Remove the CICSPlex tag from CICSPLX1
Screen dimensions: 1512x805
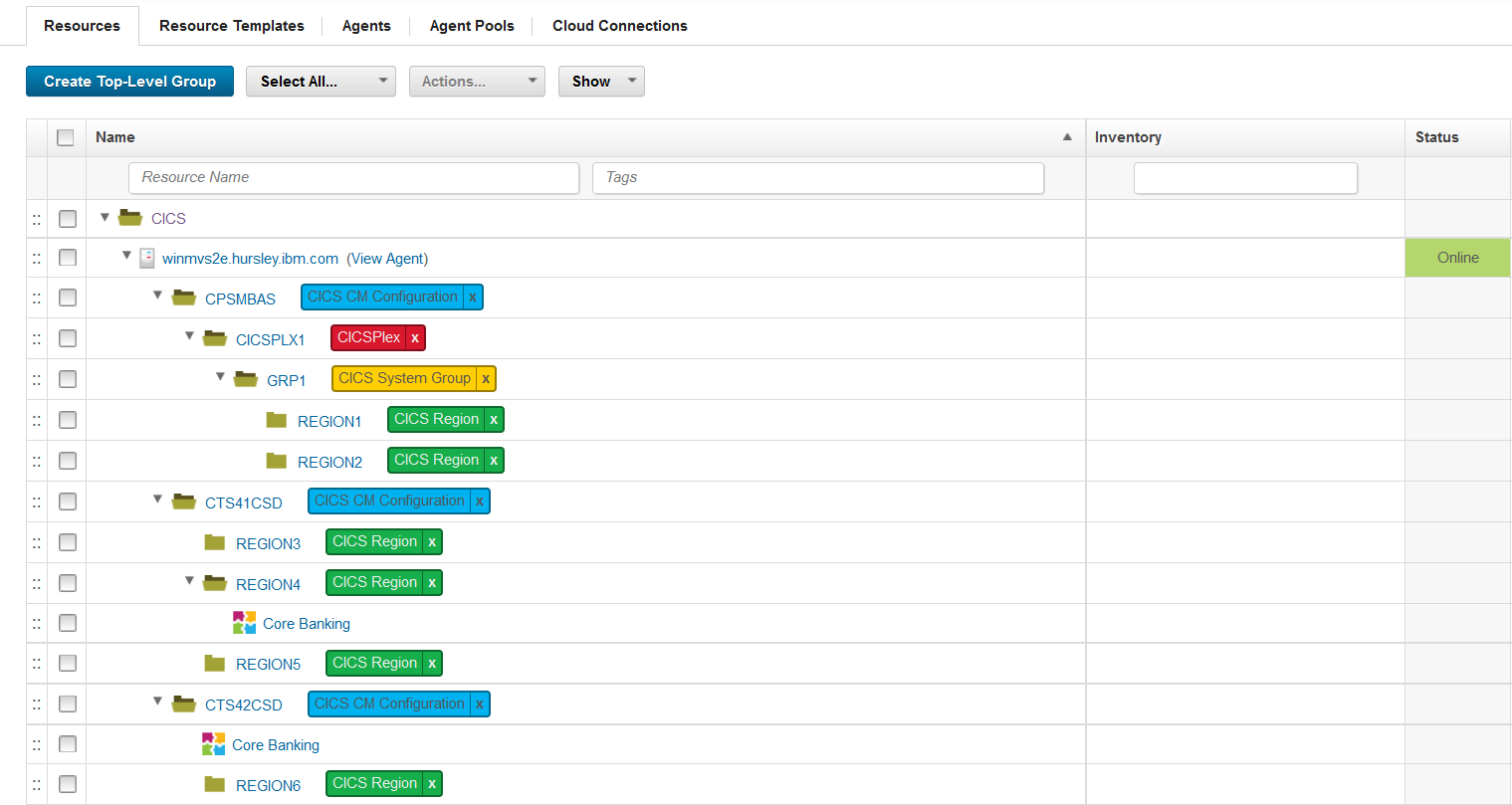(x=415, y=338)
